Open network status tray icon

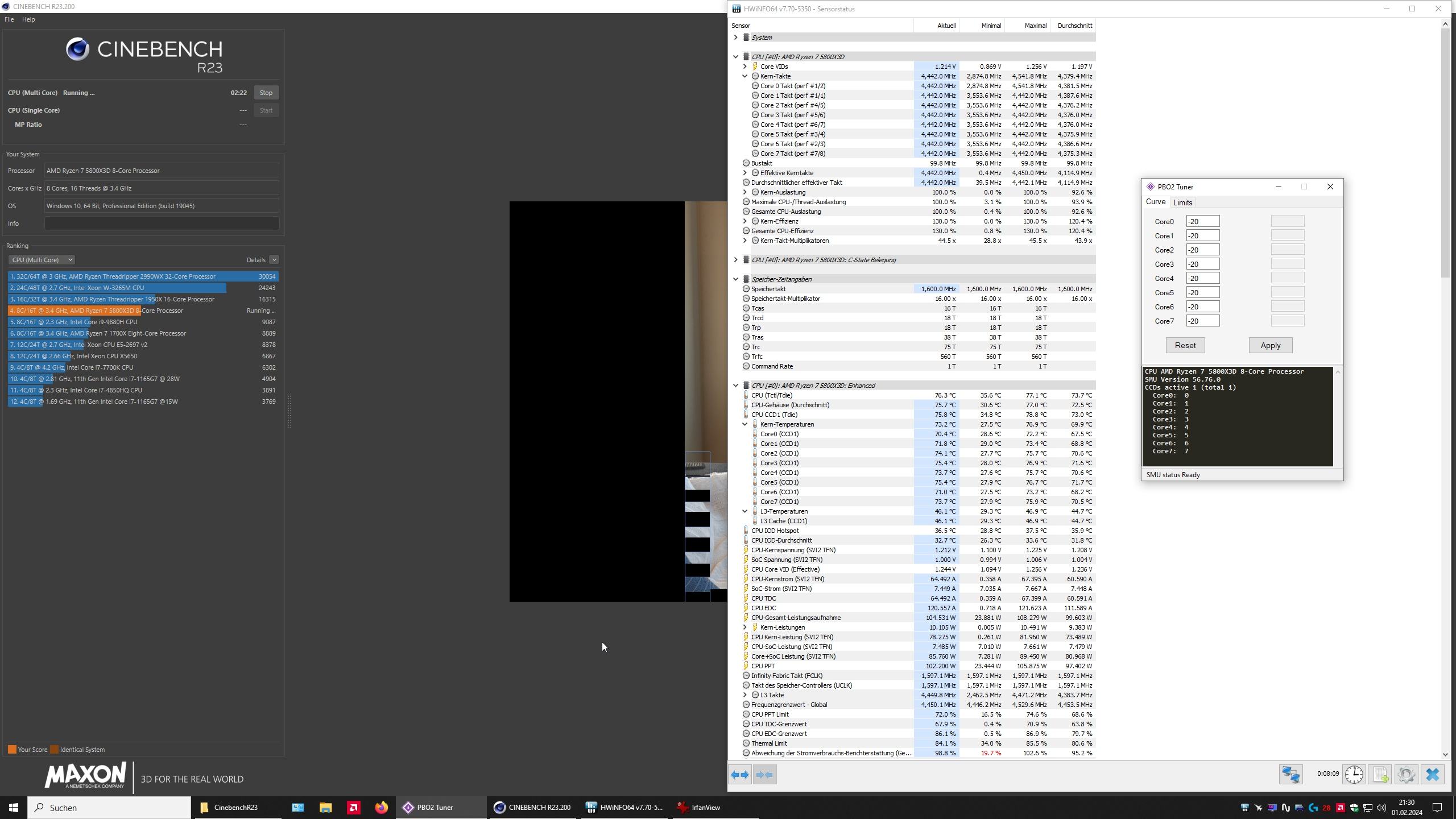click(x=1368, y=808)
